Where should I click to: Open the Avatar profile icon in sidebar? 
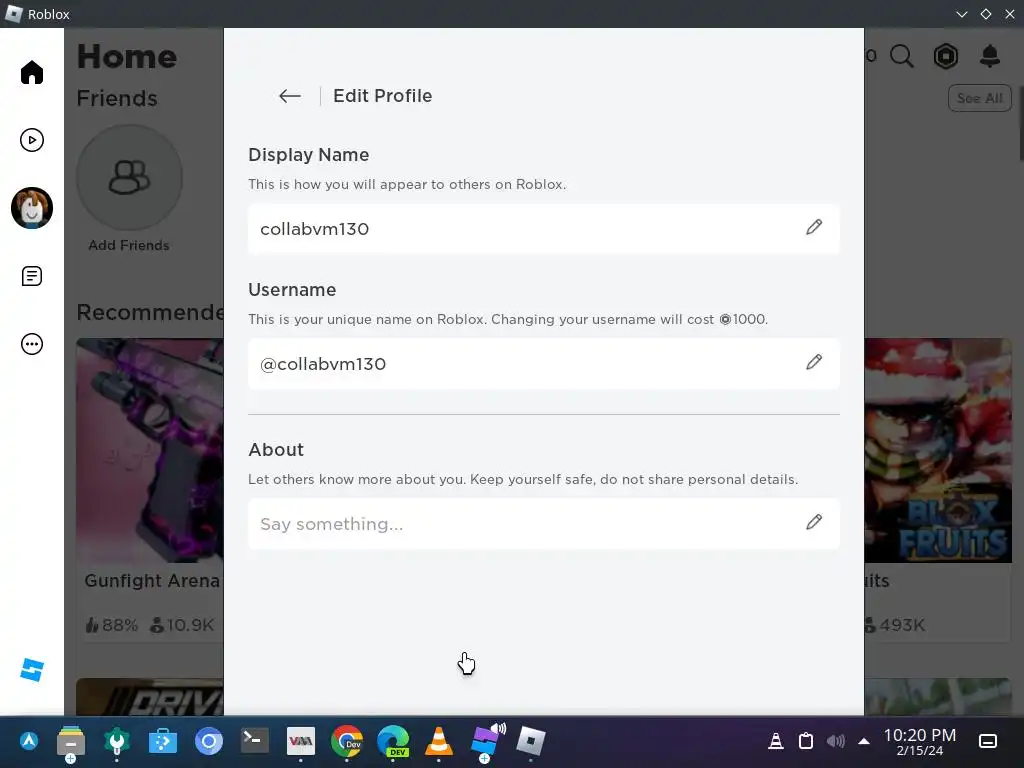(x=31, y=208)
